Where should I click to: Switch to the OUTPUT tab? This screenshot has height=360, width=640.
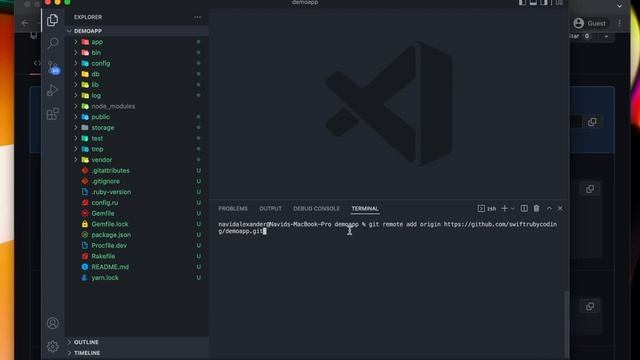pyautogui.click(x=270, y=209)
